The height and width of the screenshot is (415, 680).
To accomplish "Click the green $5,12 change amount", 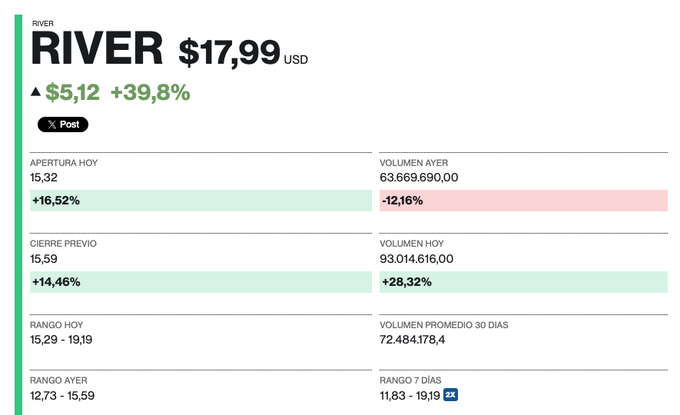I will coord(73,93).
